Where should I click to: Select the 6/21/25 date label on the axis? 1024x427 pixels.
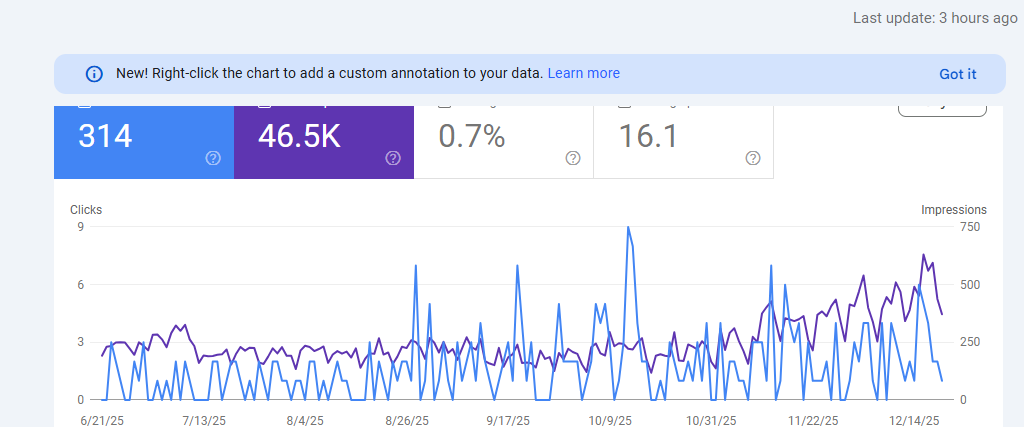coord(101,420)
